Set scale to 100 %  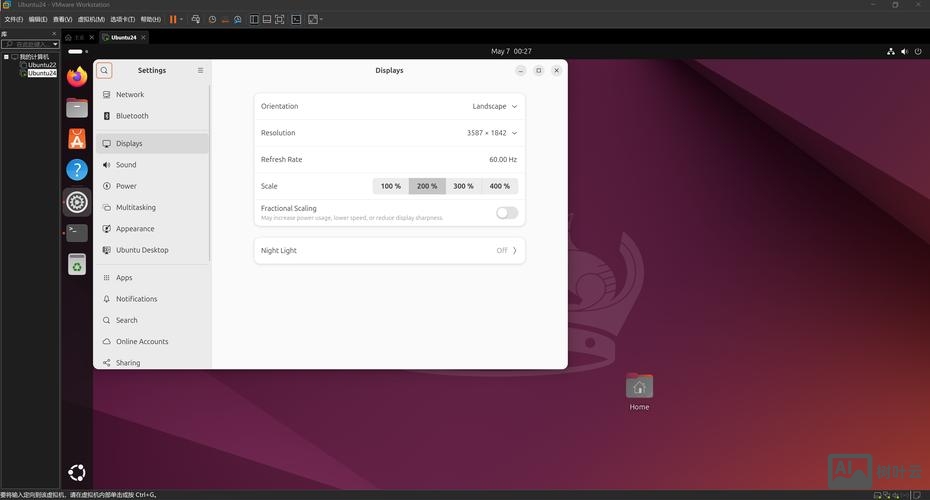click(391, 186)
